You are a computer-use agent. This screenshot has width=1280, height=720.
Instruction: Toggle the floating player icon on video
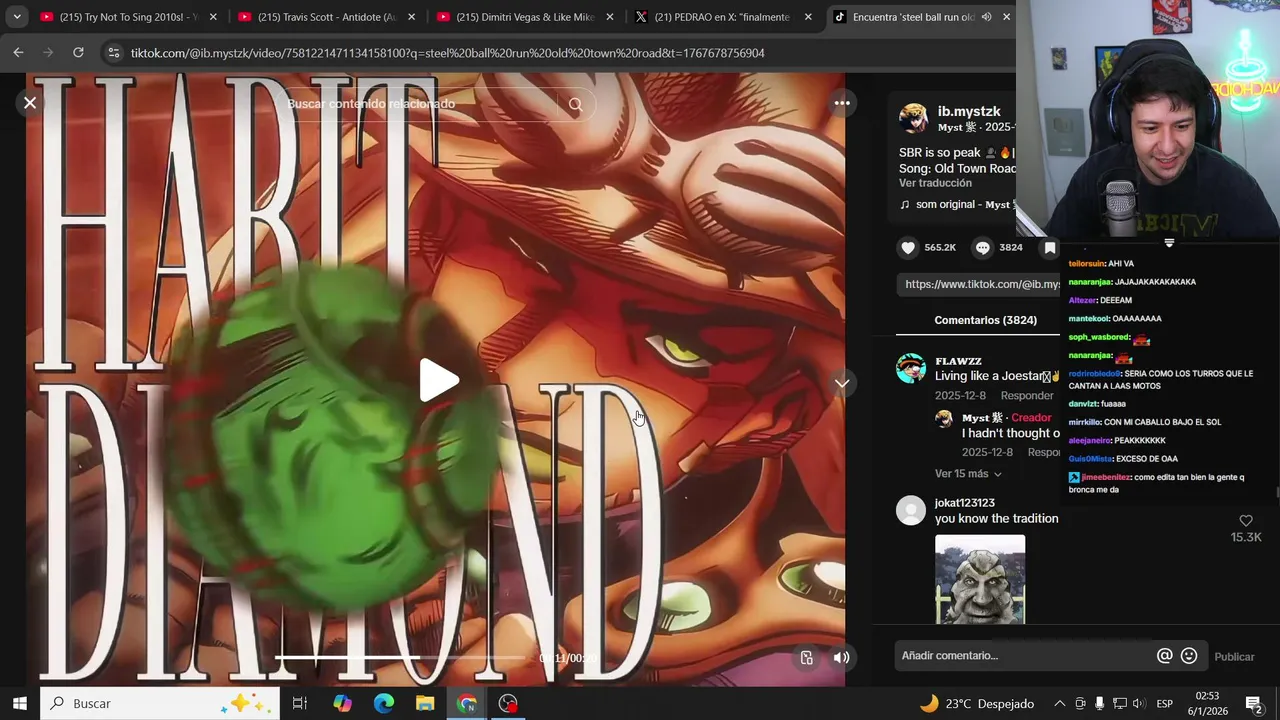click(x=807, y=657)
